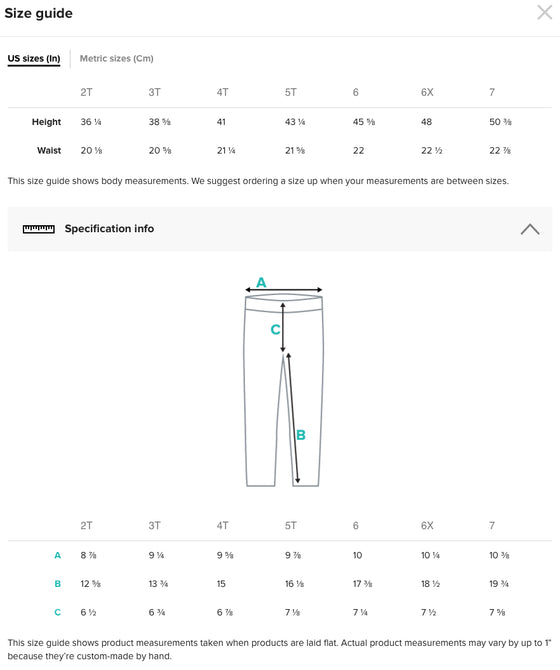Click the Waist row label
The image size is (560, 670).
(49, 150)
